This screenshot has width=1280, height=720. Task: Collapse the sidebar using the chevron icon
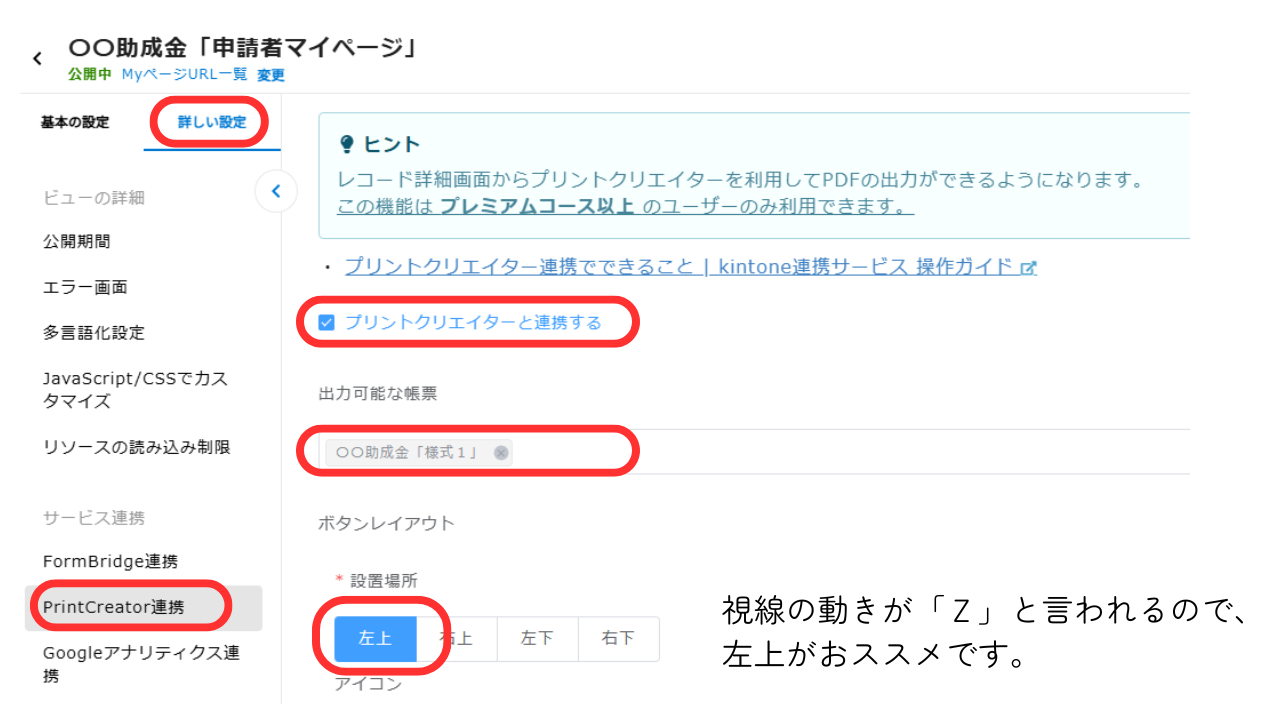[276, 191]
